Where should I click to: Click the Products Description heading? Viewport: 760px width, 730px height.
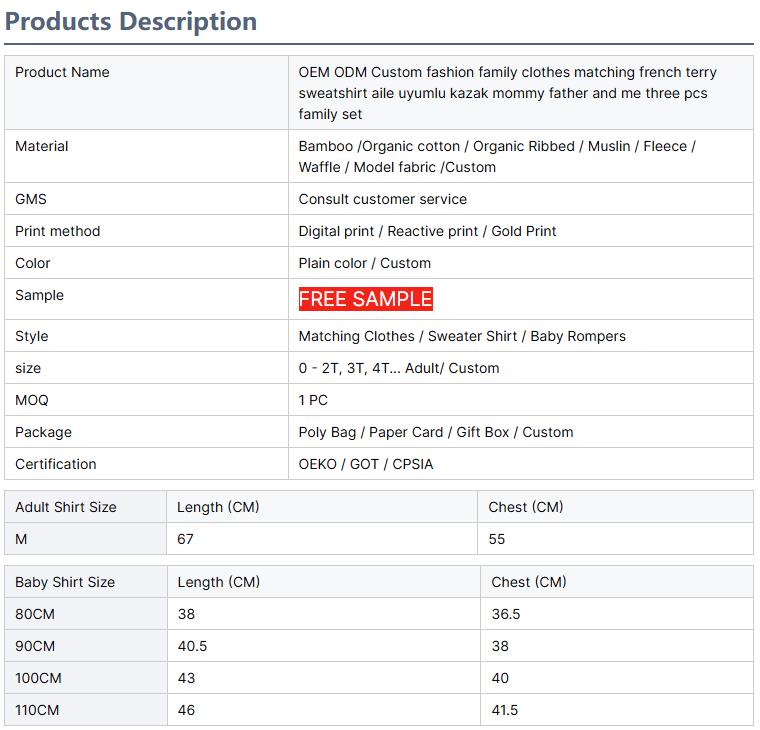(131, 21)
